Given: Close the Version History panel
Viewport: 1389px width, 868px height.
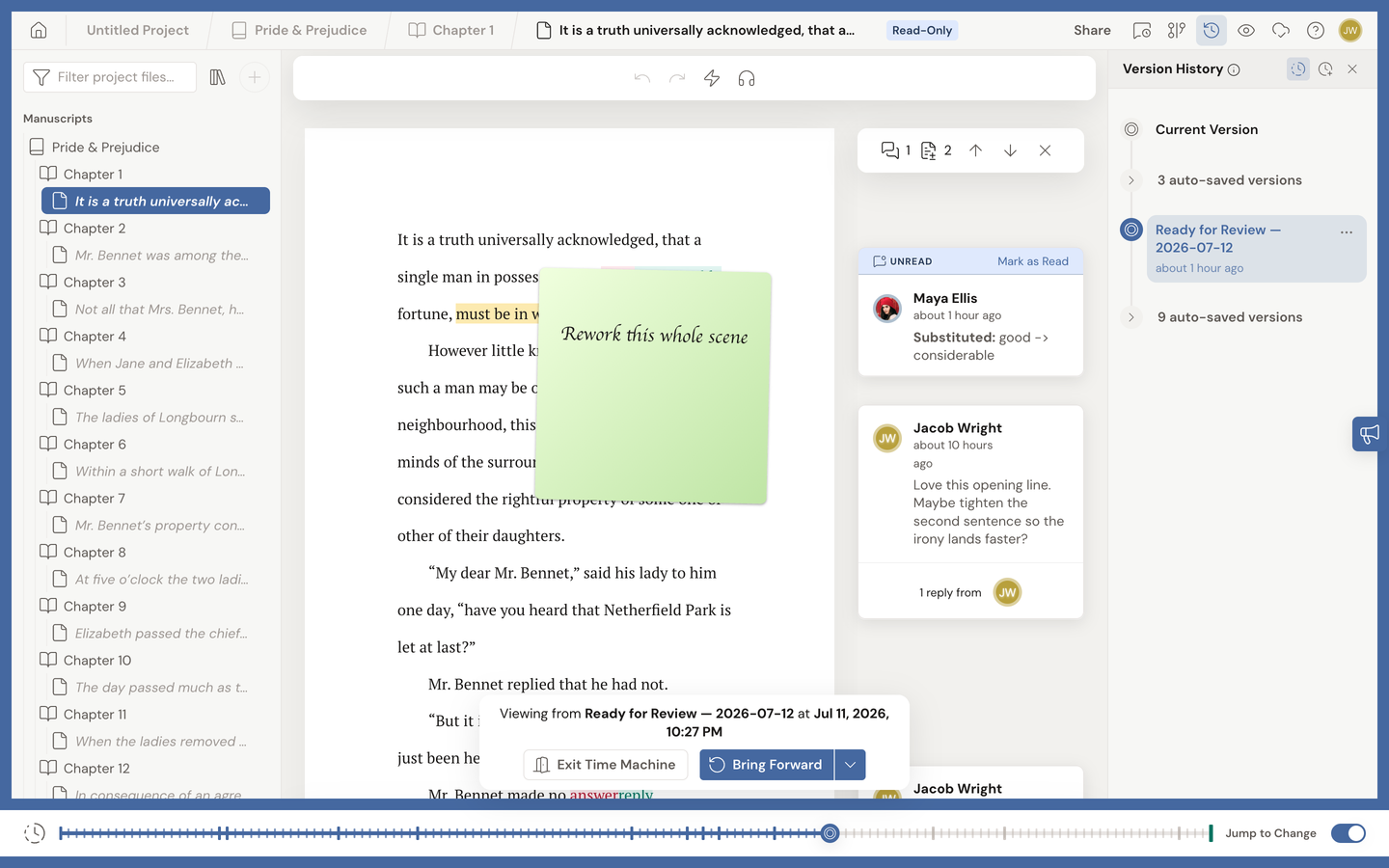Looking at the screenshot, I should (1352, 69).
